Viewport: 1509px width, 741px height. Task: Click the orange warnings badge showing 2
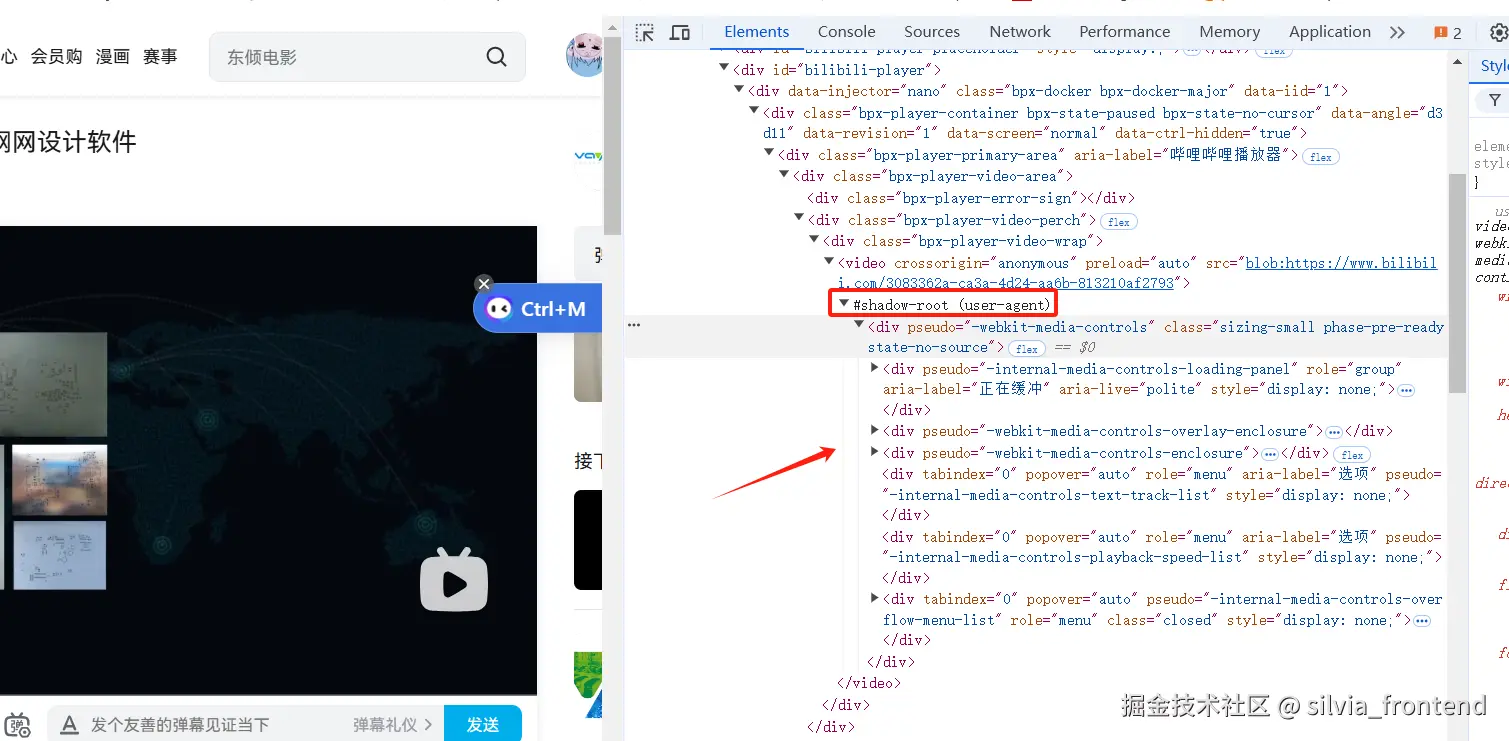1447,32
